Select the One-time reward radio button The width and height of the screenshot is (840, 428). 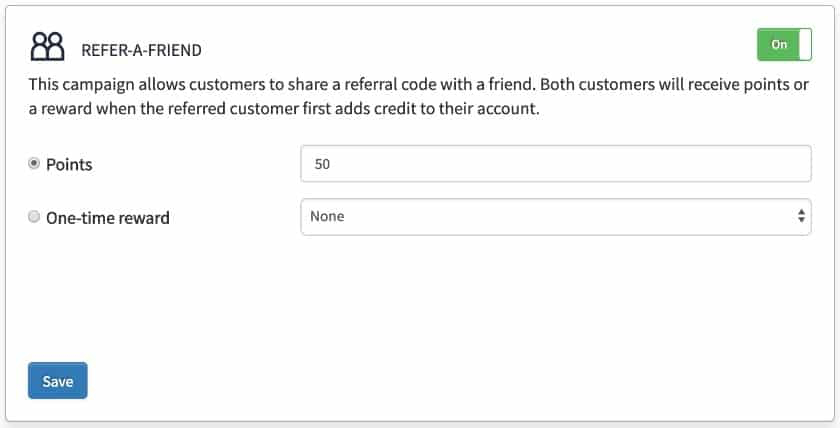coord(34,217)
